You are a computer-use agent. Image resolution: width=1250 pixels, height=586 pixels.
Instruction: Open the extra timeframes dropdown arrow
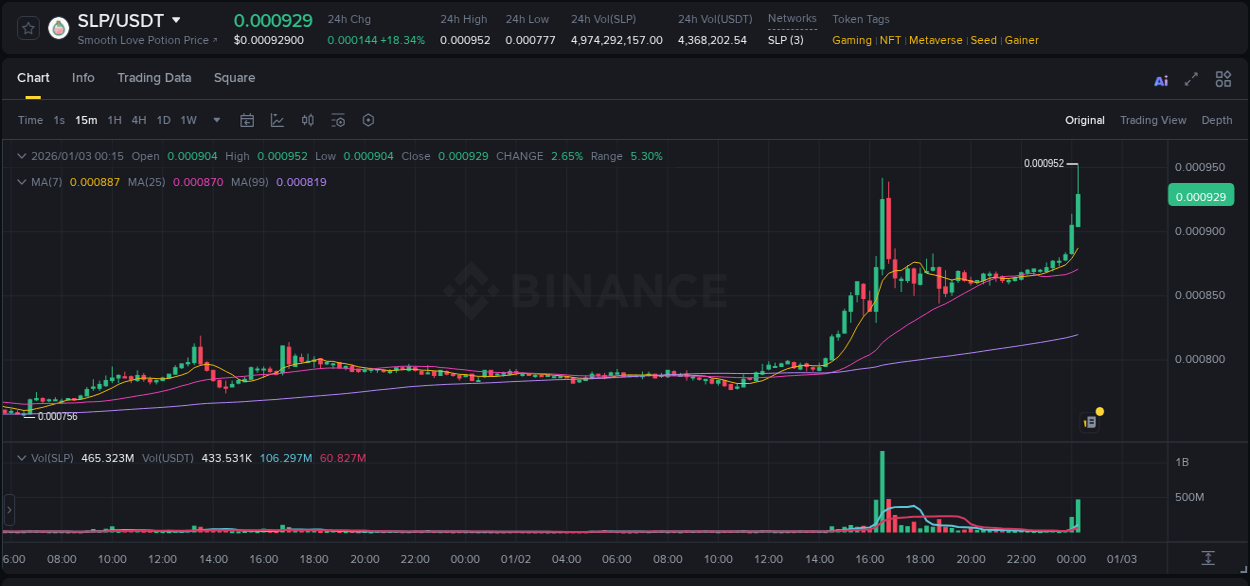pyautogui.click(x=215, y=120)
